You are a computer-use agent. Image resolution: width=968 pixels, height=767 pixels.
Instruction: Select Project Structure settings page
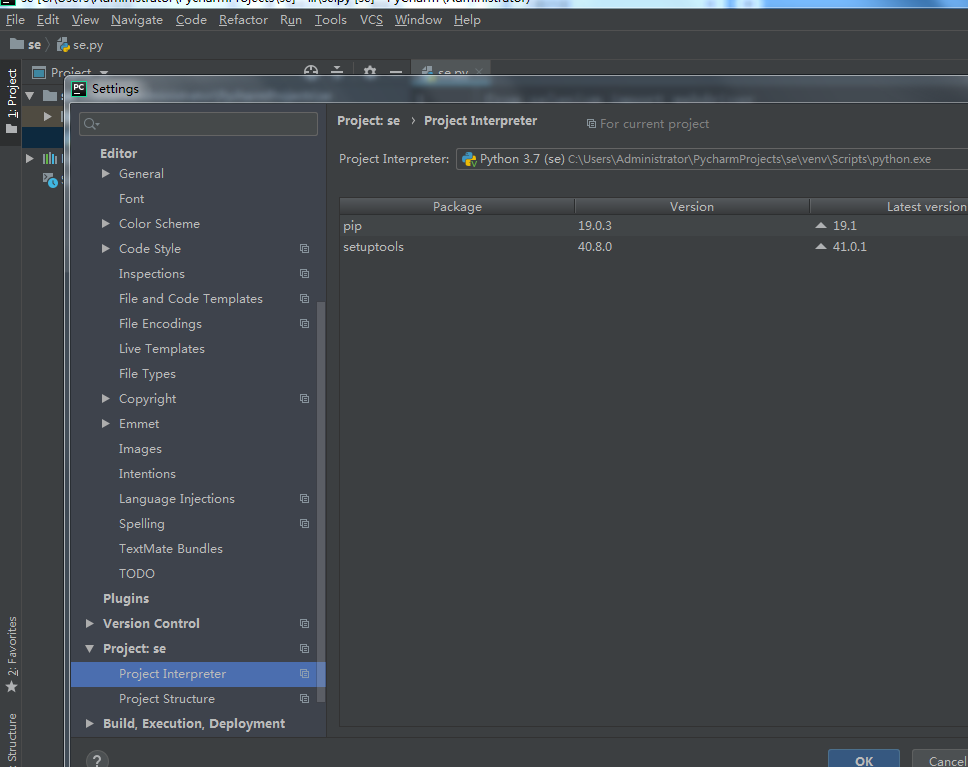point(167,699)
